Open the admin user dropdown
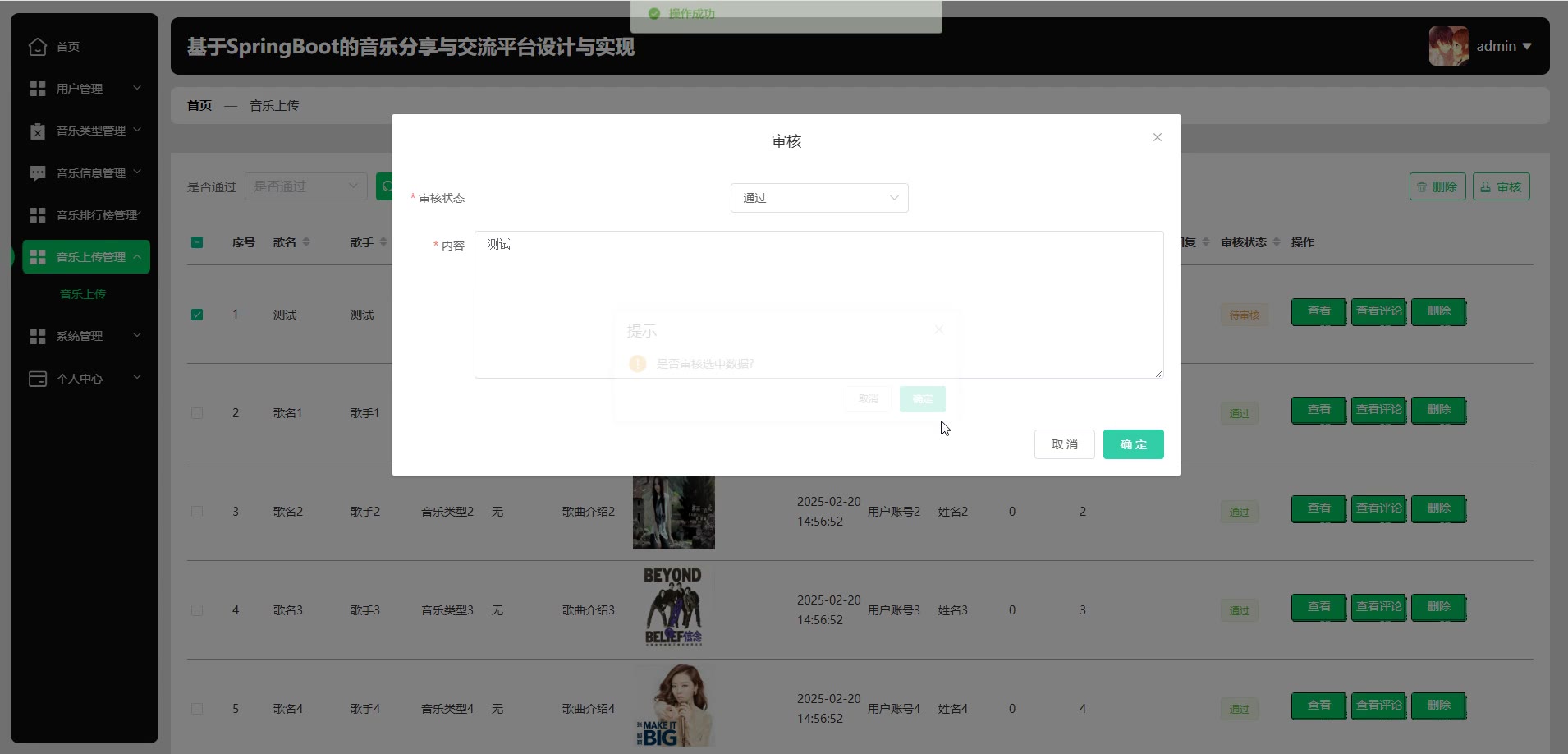This screenshot has width=1568, height=754. (x=1504, y=46)
